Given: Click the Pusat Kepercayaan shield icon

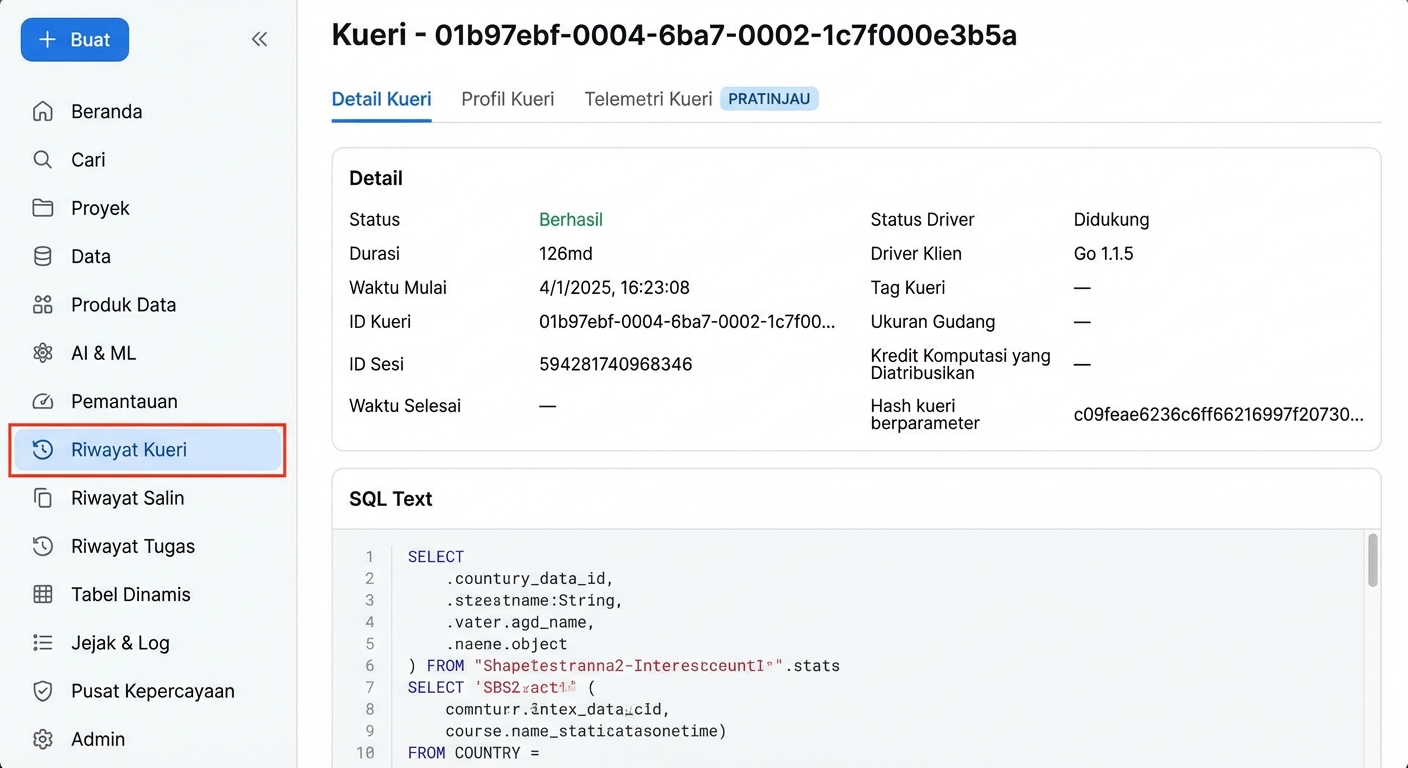Looking at the screenshot, I should pyautogui.click(x=42, y=690).
